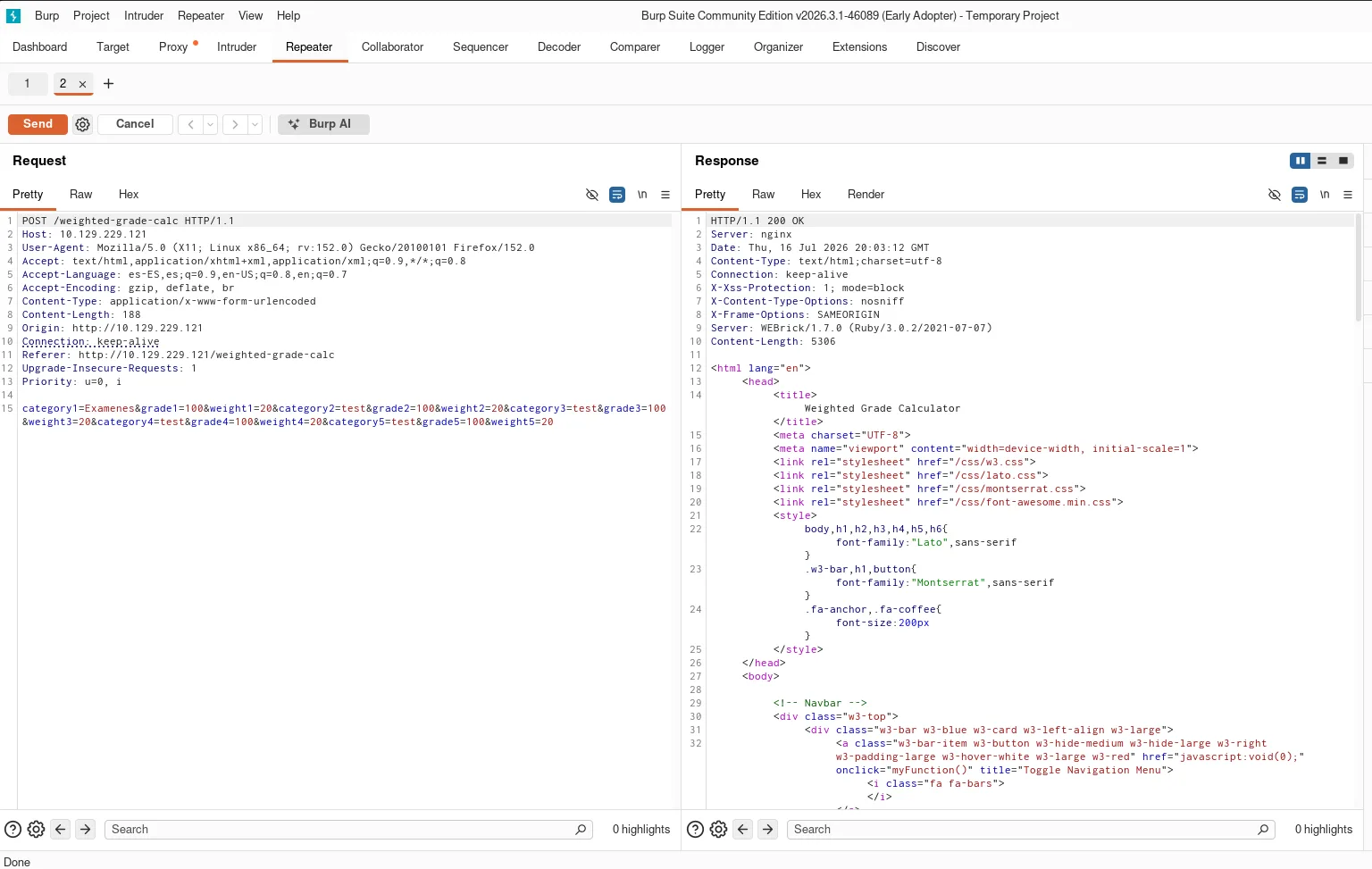The width and height of the screenshot is (1372, 869).
Task: Open Request search settings gear
Action: click(37, 830)
